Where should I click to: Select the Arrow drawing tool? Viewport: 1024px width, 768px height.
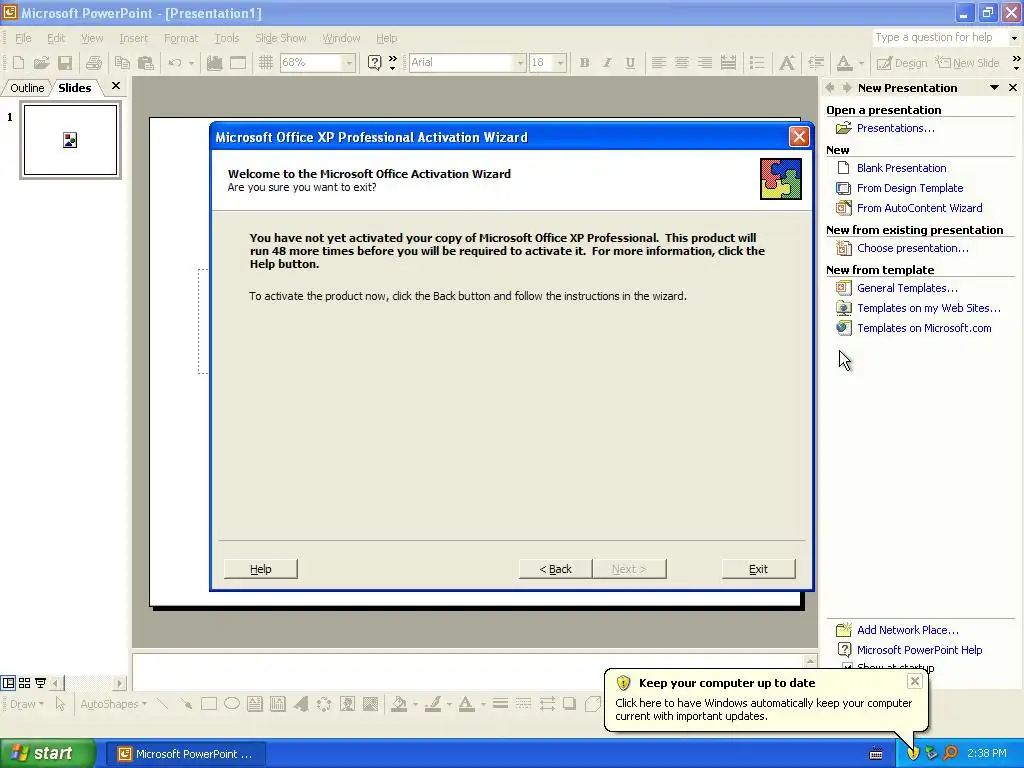(x=186, y=703)
